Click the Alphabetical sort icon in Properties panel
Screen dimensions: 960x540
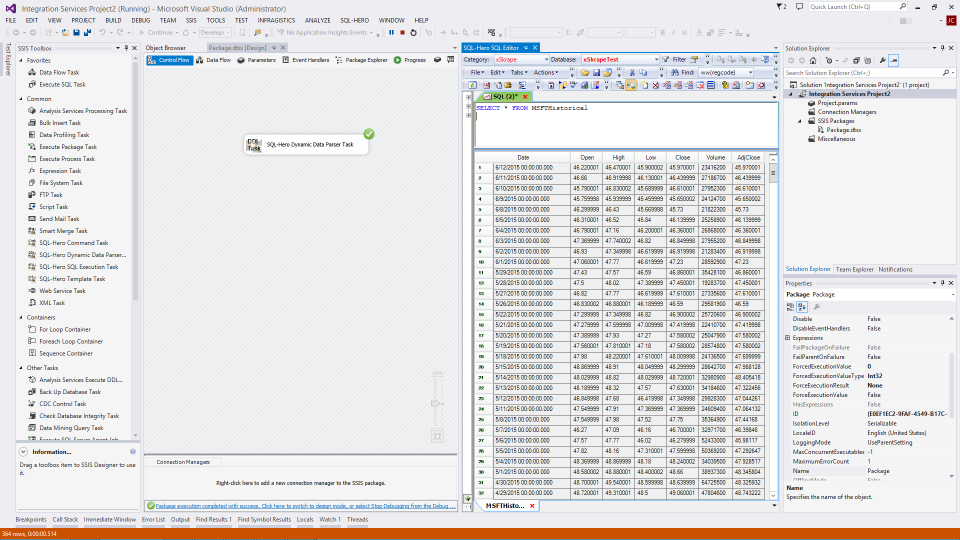(802, 307)
